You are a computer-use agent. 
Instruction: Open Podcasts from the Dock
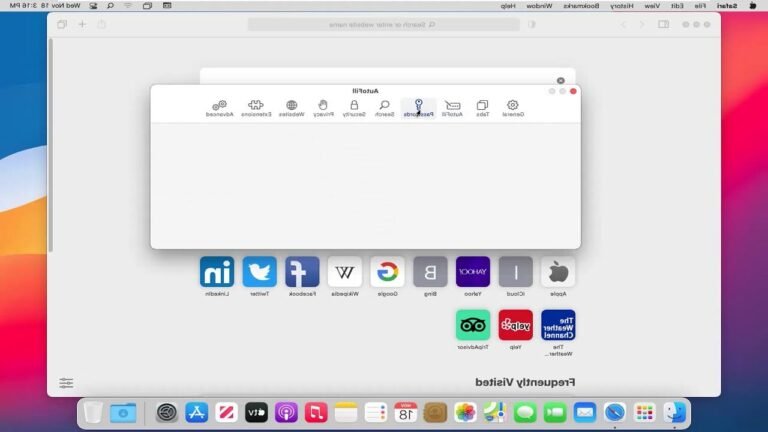(x=286, y=412)
